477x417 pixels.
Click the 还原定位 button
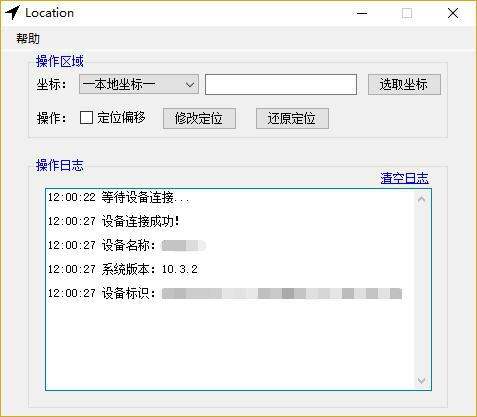[292, 118]
